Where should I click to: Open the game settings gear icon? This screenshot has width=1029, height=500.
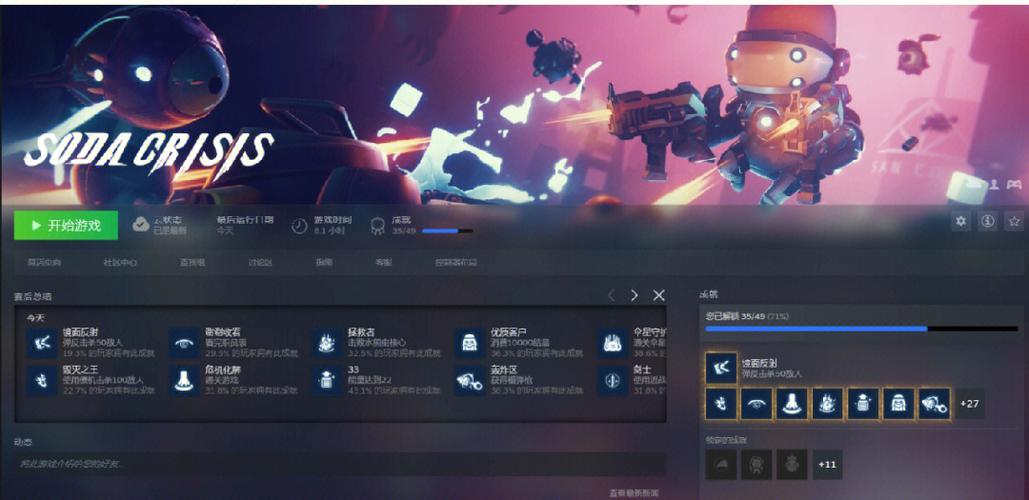(x=961, y=222)
